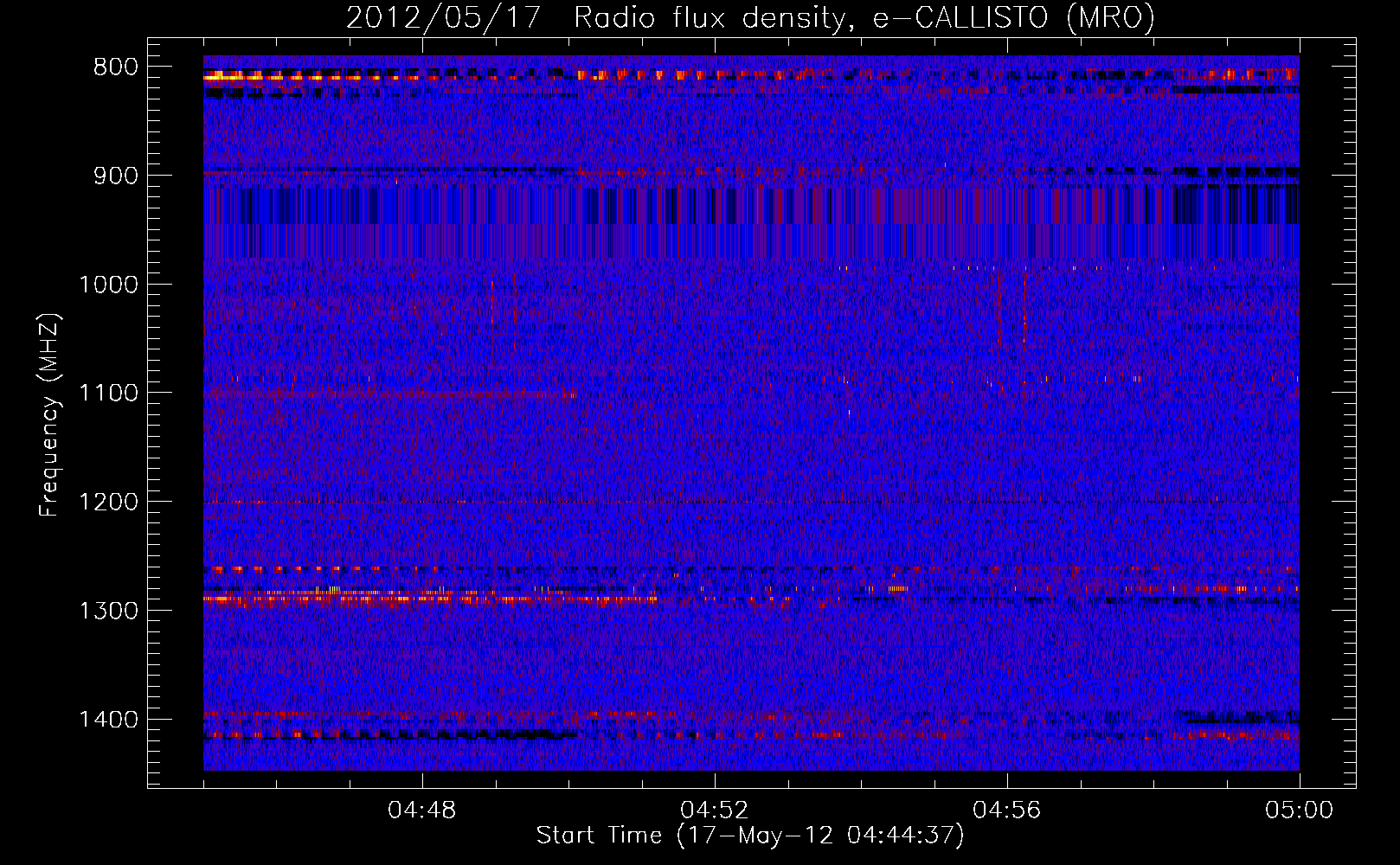1400x865 pixels.
Task: Click the '05:00' time tick label
Action: (1299, 811)
